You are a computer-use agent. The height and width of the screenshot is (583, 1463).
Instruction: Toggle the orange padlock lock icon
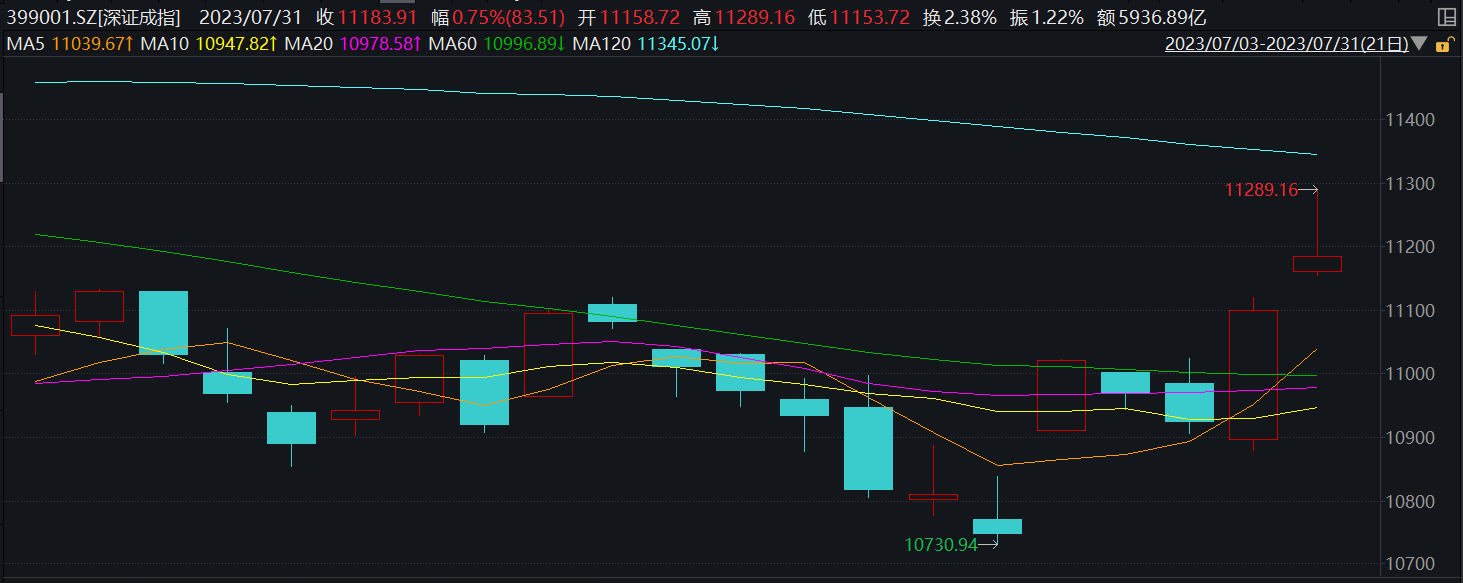1443,44
